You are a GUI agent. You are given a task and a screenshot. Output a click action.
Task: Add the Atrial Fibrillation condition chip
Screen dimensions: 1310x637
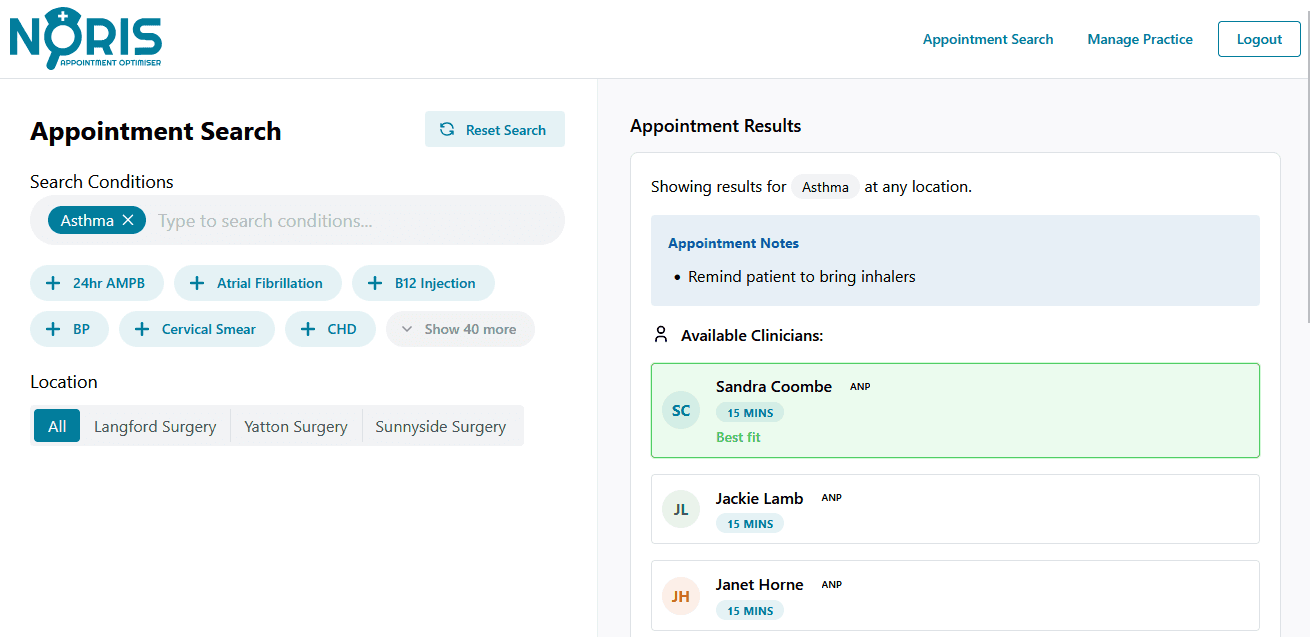(258, 283)
